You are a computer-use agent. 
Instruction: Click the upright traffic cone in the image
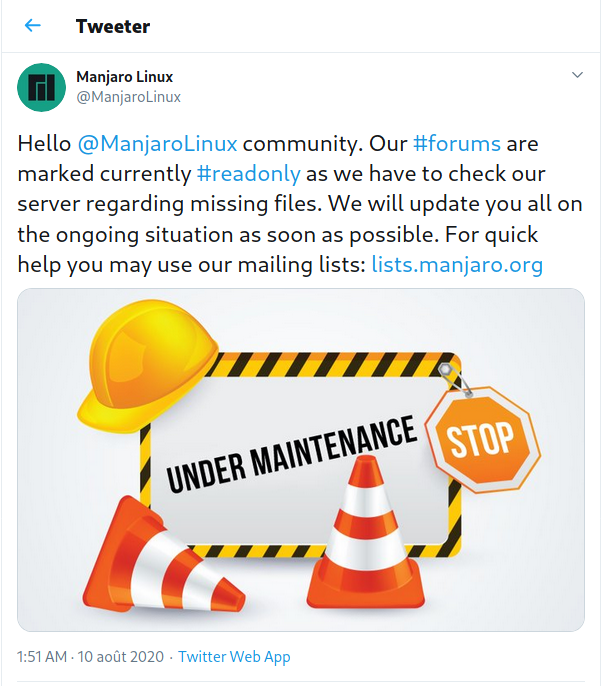[x=365, y=533]
